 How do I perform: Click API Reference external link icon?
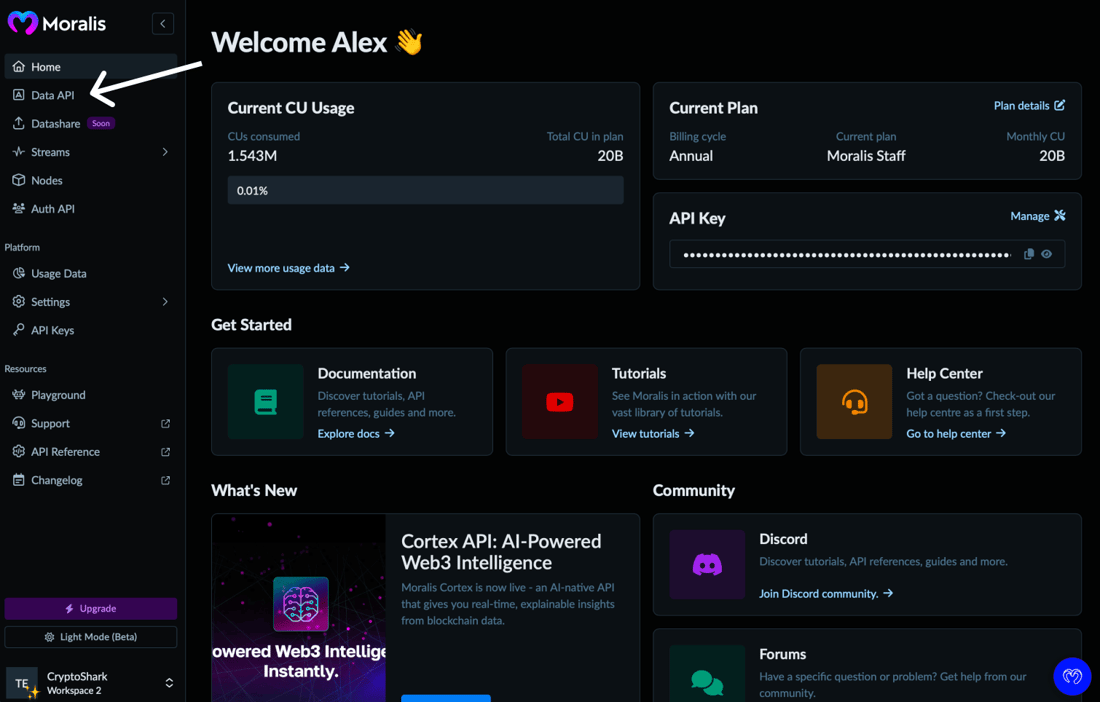[x=166, y=452]
